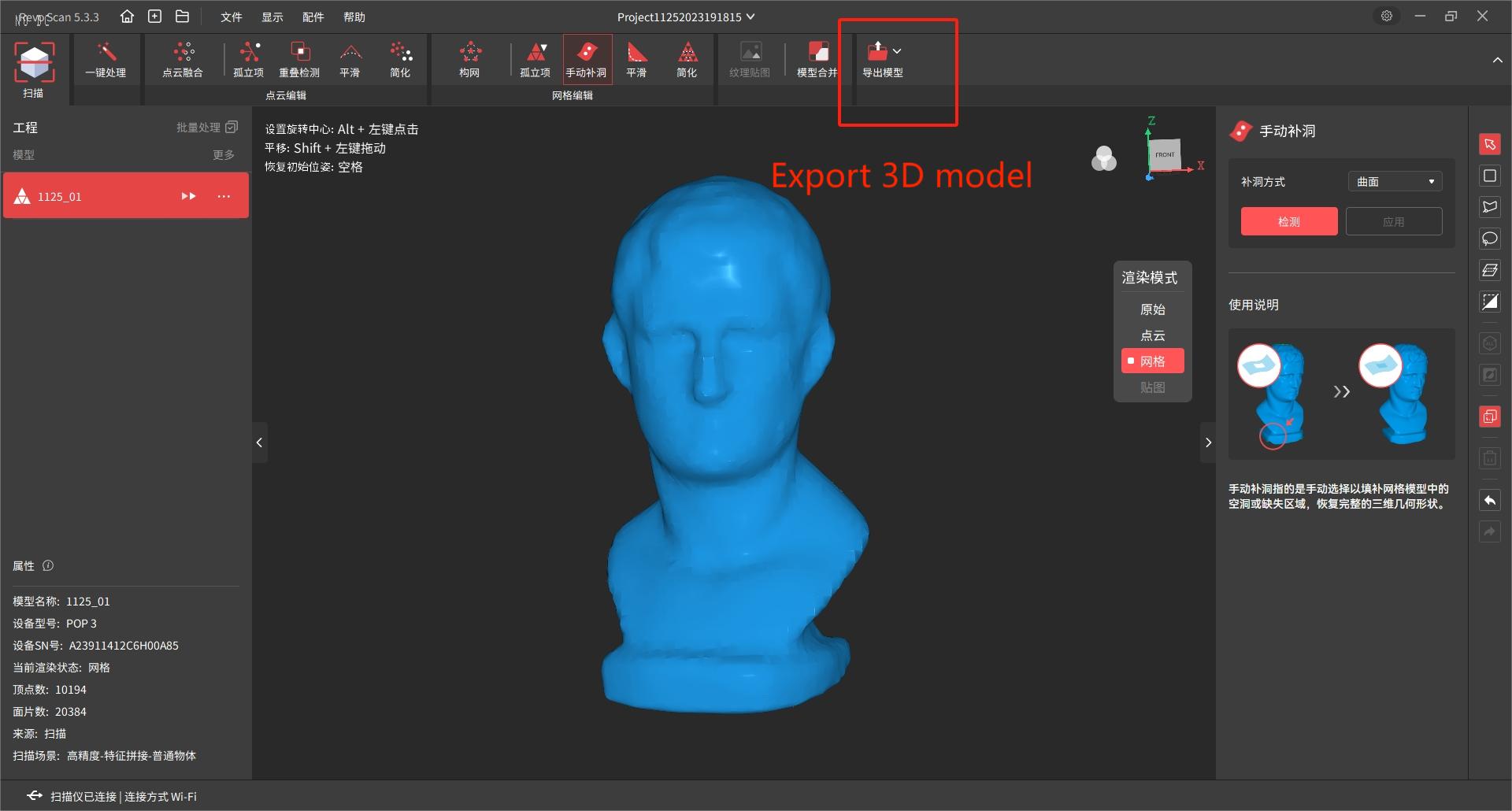Select pointer selection tool in sidebar
The width and height of the screenshot is (1512, 811).
(1490, 144)
